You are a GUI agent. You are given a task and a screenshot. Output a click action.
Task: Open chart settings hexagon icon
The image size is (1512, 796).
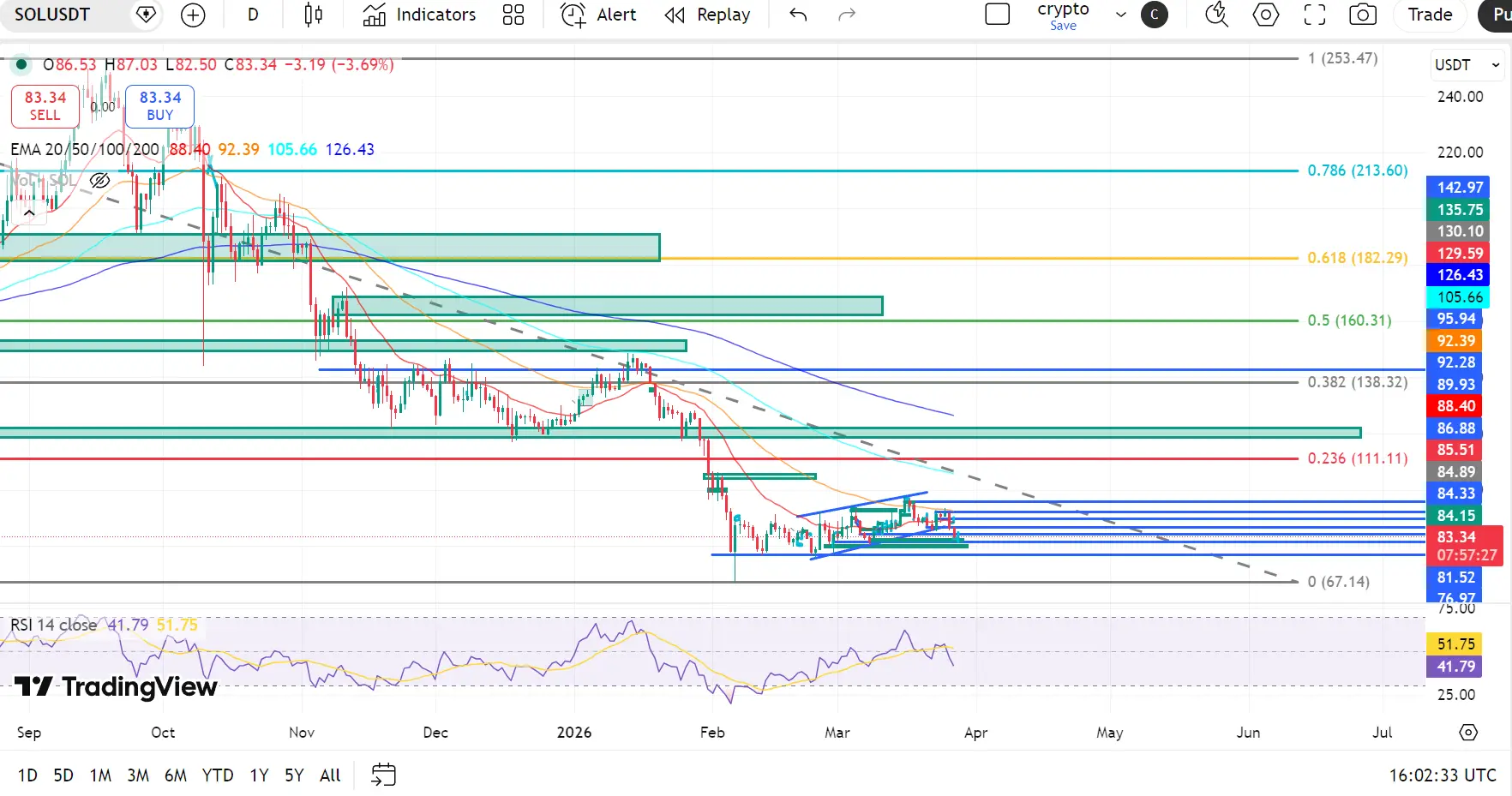point(1266,15)
